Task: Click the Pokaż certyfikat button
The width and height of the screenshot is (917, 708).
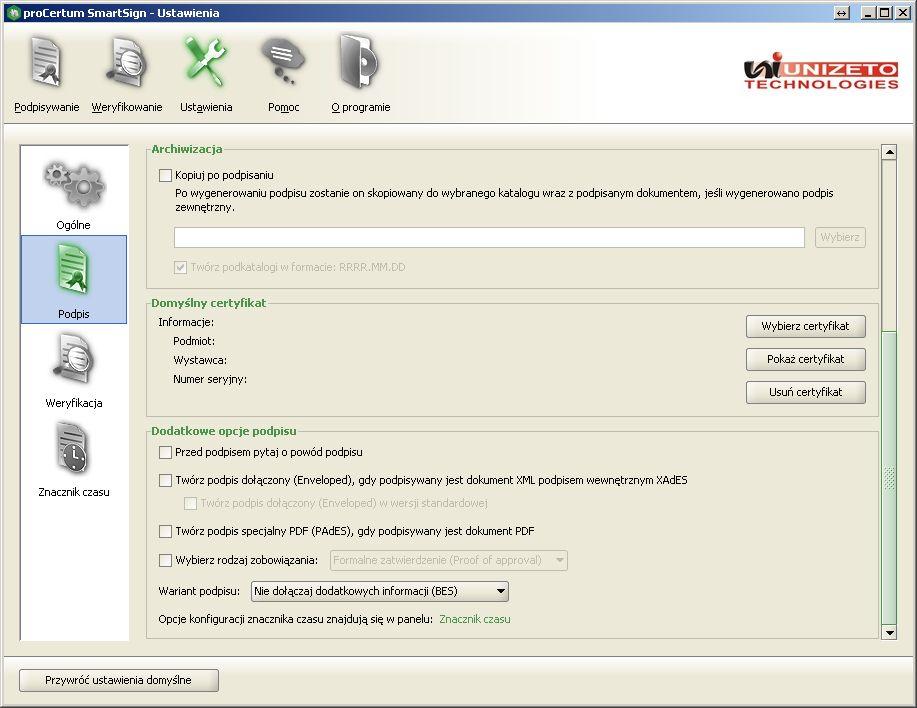Action: click(x=805, y=360)
